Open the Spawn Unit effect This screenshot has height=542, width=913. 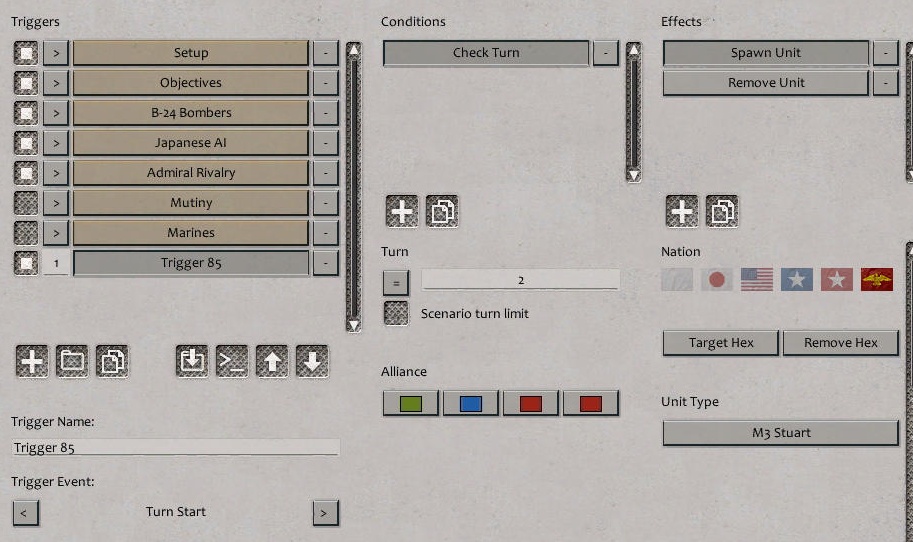[x=766, y=53]
